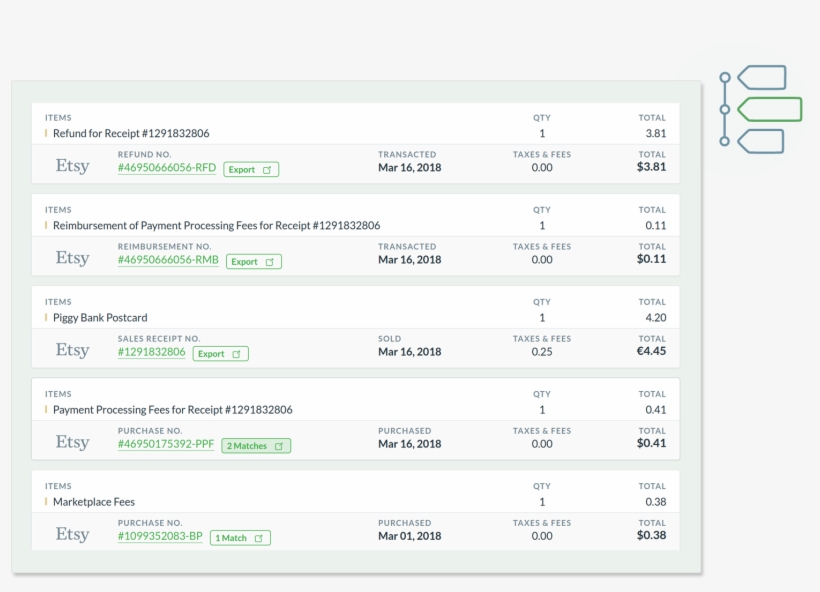This screenshot has height=592, width=820.
Task: Click the Etsy logo in reimbursement row
Action: click(72, 259)
